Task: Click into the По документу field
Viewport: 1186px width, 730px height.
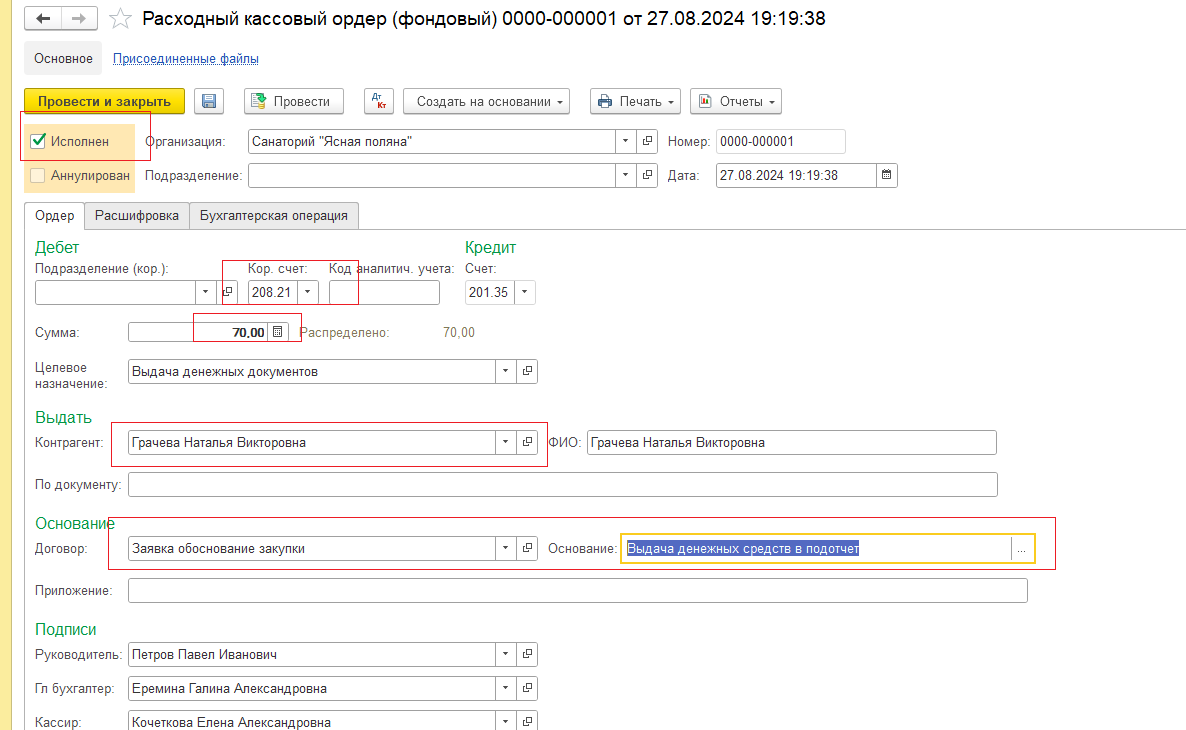Action: [x=563, y=484]
